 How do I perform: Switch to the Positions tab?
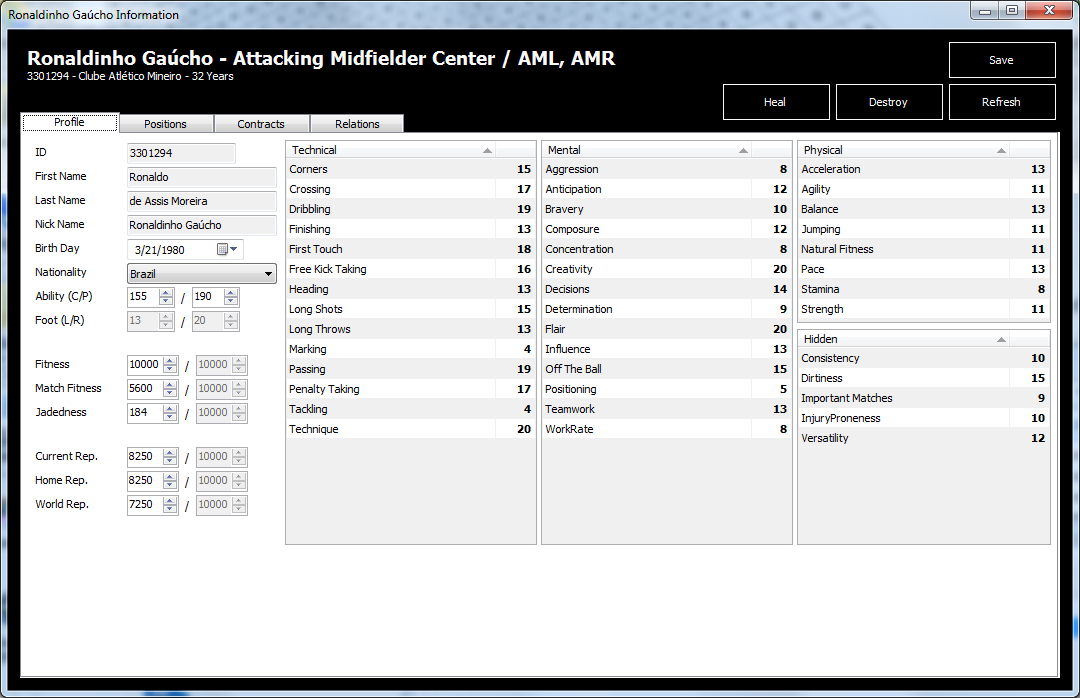165,124
